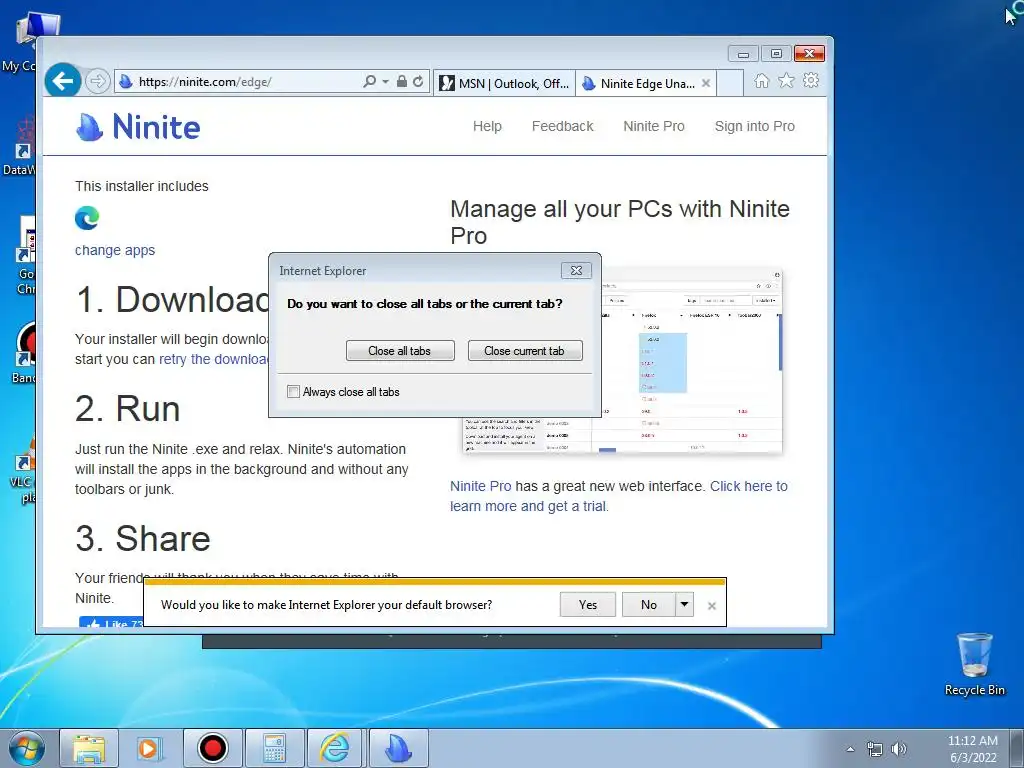Click the Microsoft Edge app icon
The width and height of the screenshot is (1024, 768).
coord(87,218)
